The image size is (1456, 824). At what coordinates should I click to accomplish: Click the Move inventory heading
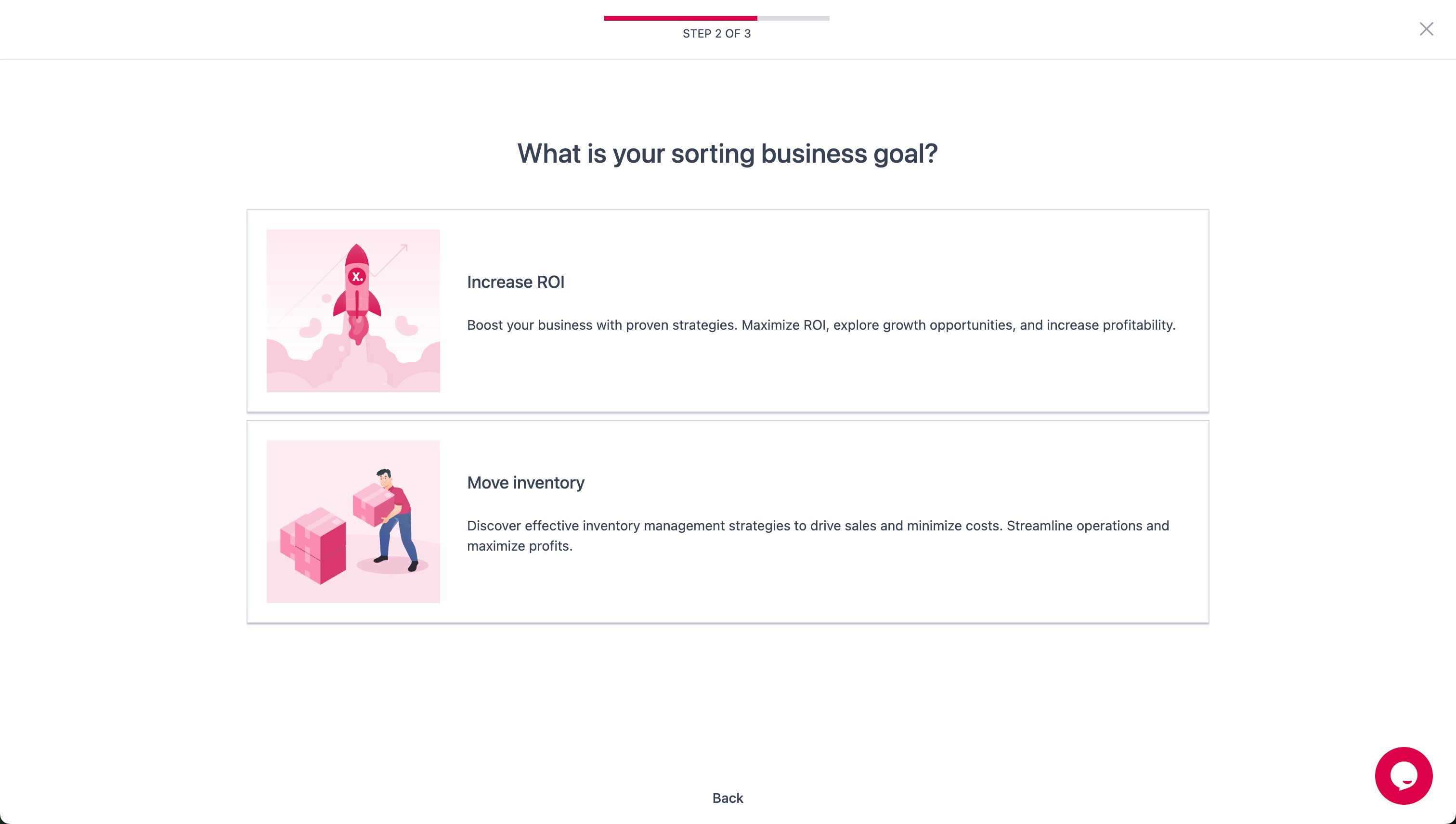525,483
